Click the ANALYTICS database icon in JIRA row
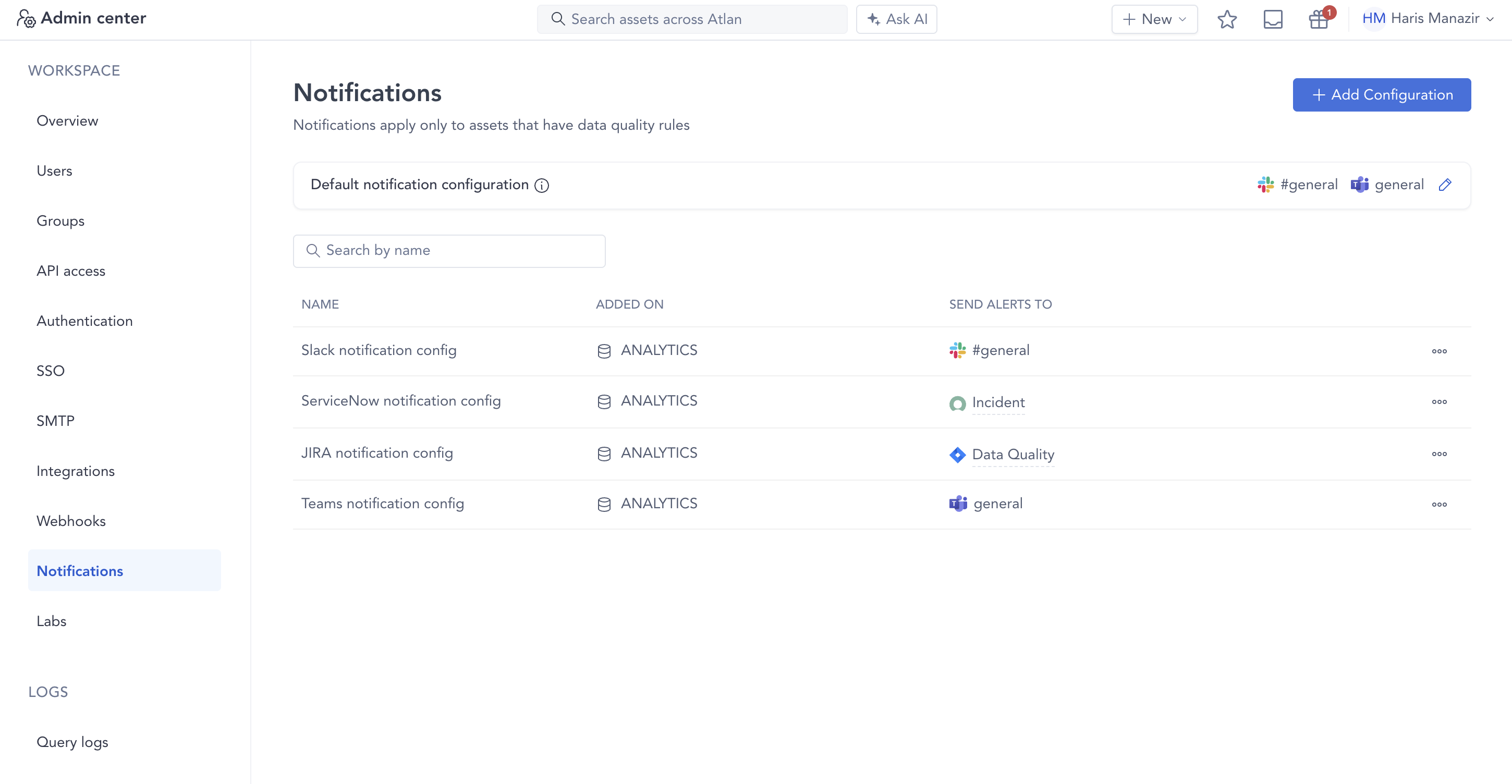1512x784 pixels. (604, 453)
